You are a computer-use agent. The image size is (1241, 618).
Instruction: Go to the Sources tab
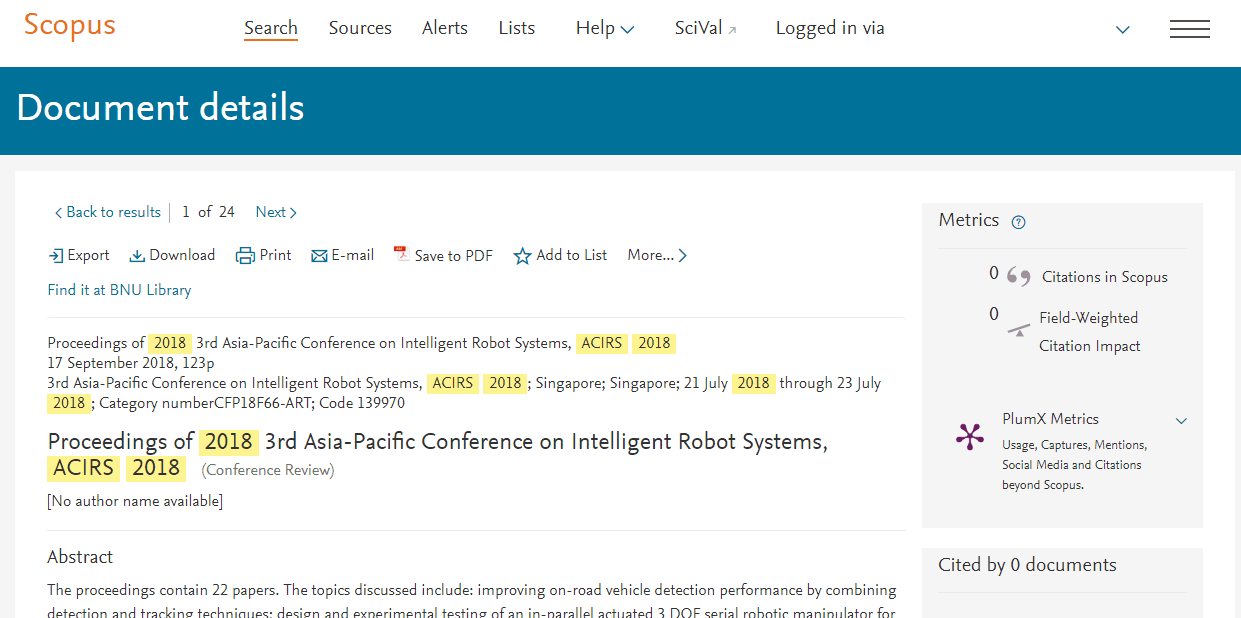click(360, 28)
